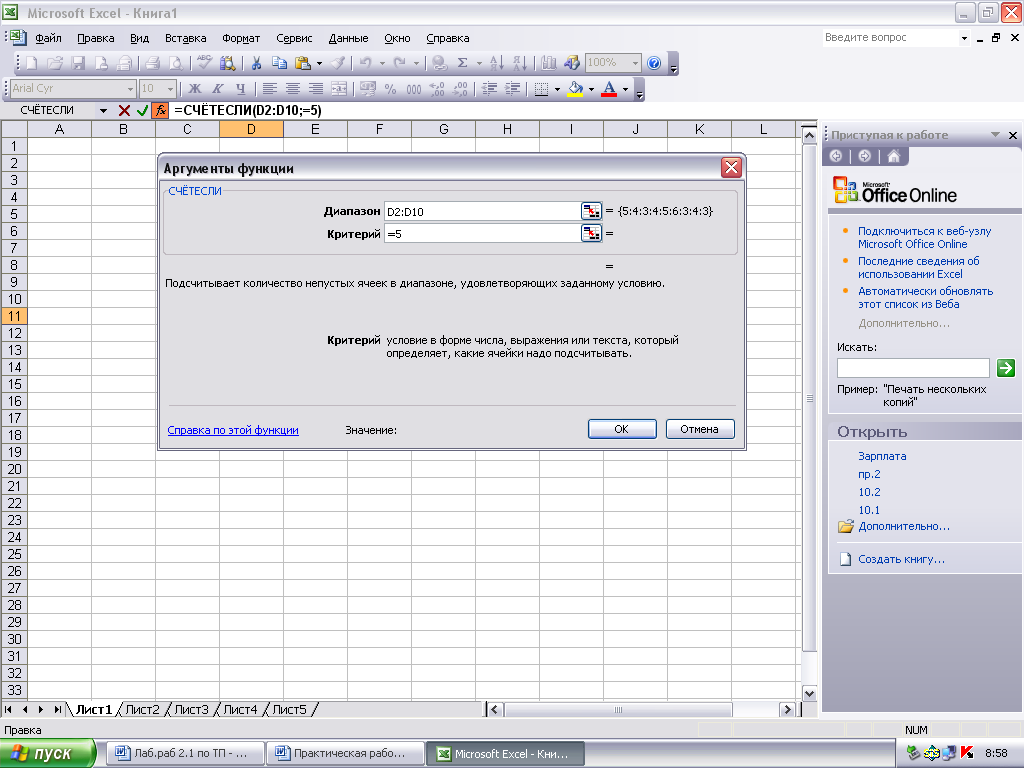Click the red Font Color A swatch
The height and width of the screenshot is (768, 1024).
click(x=609, y=89)
